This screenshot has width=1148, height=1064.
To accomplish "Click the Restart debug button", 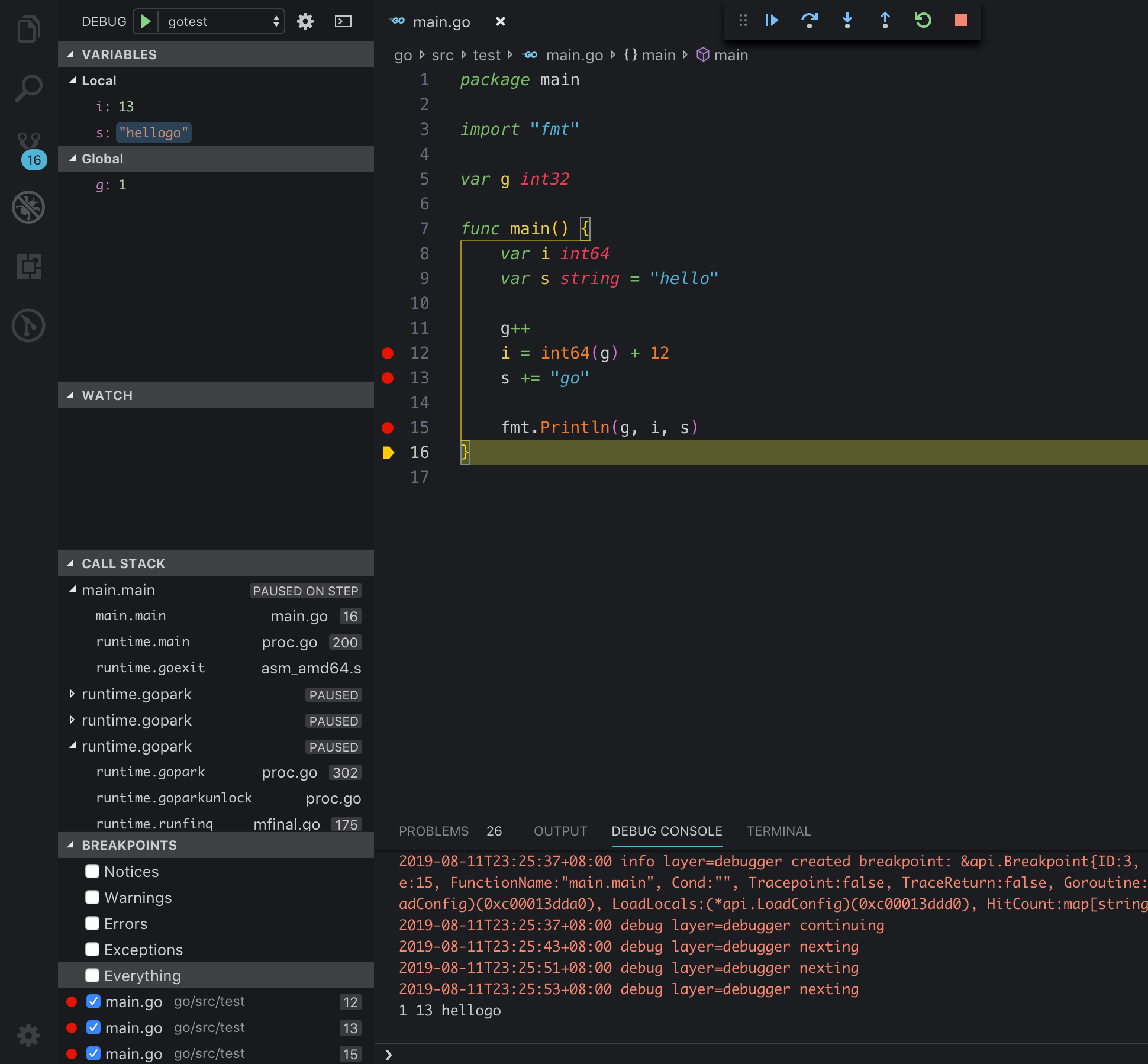I will pos(923,21).
